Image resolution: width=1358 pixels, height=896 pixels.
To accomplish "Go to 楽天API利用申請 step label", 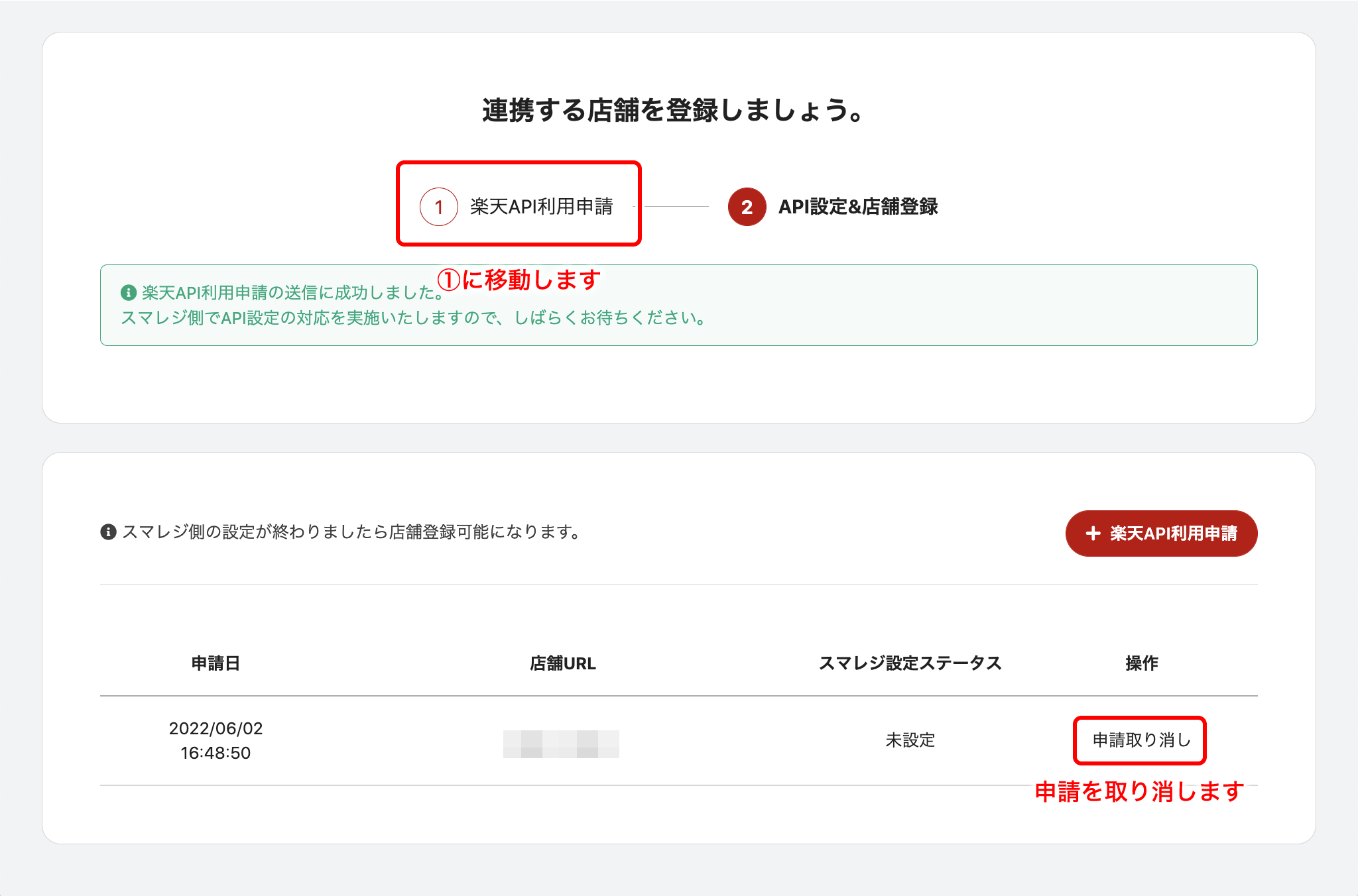I will [541, 207].
